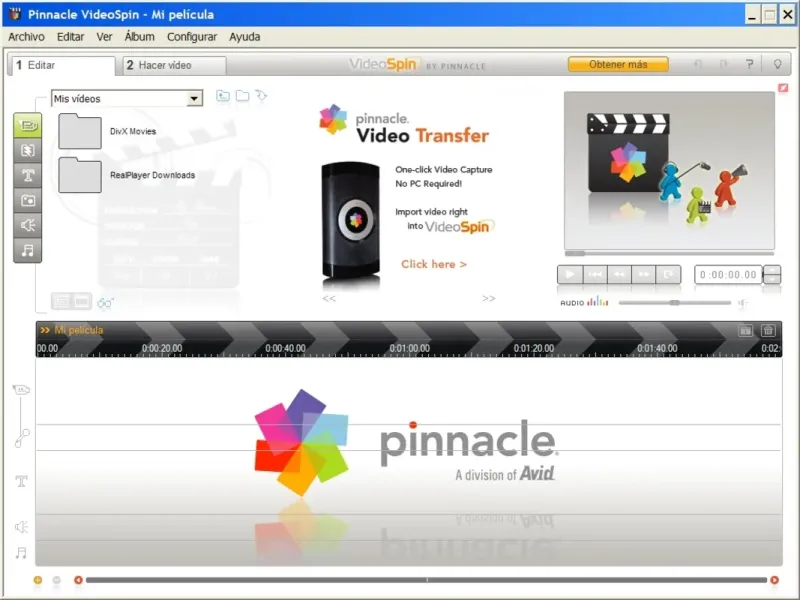Show next ad with >> arrows
This screenshot has height=600, width=800.
coord(489,298)
